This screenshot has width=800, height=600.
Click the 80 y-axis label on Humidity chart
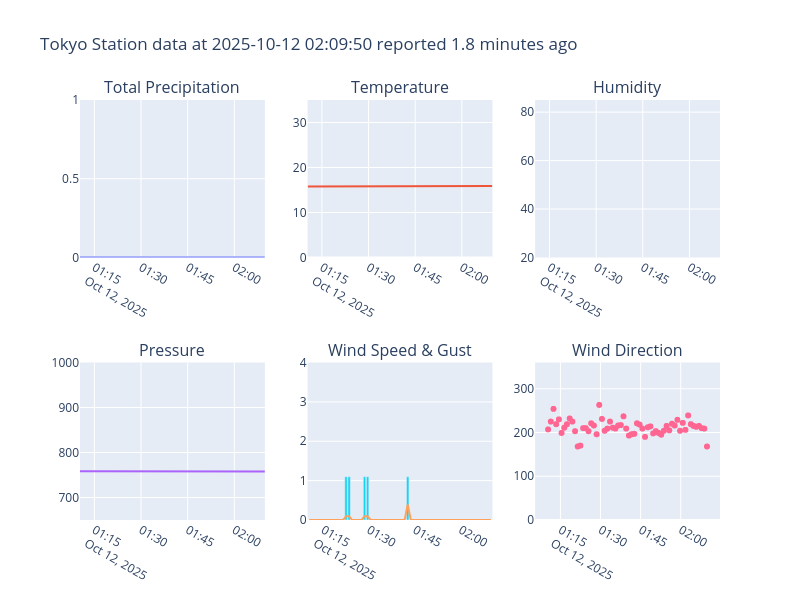[526, 112]
